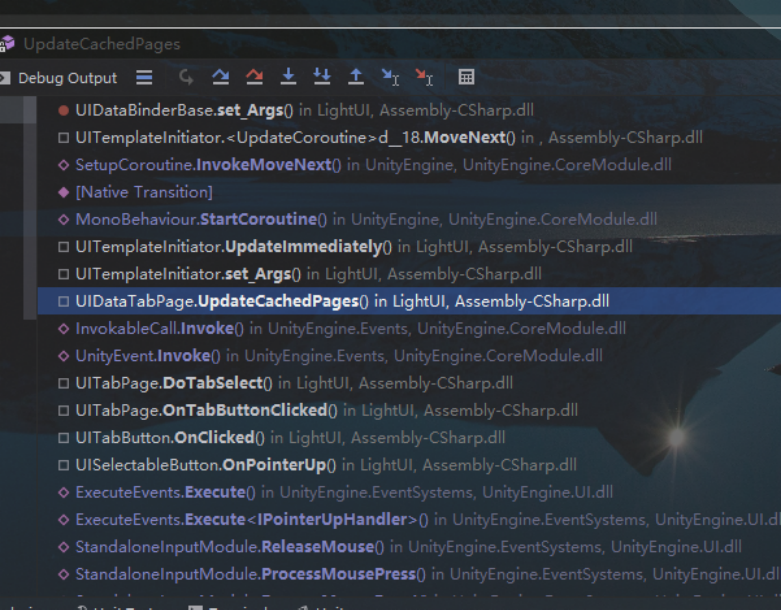The width and height of the screenshot is (781, 610).
Task: Select the [Native Transition] frame
Action: click(409, 192)
